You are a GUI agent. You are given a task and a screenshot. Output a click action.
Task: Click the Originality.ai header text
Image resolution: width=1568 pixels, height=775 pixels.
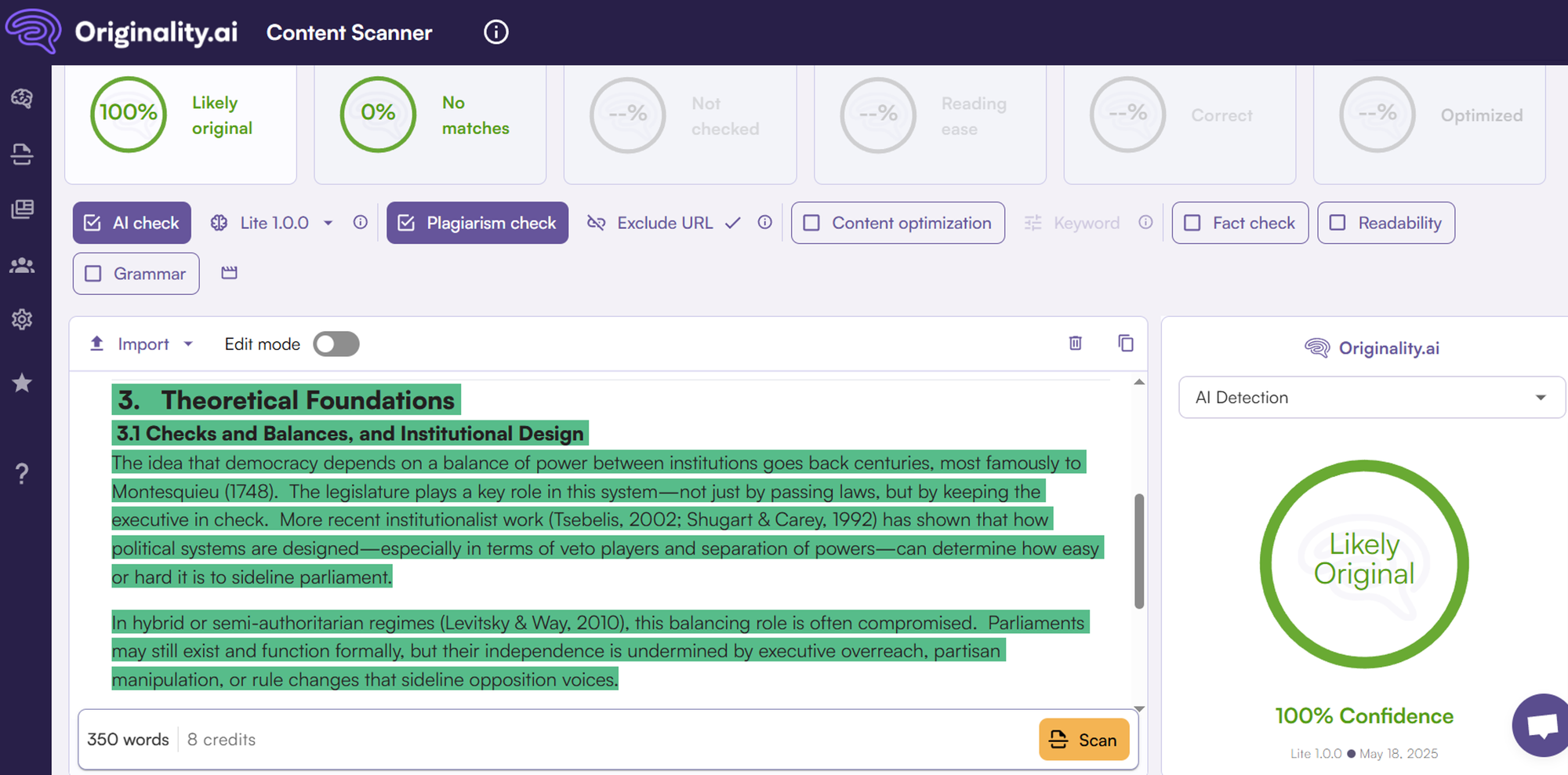point(156,32)
